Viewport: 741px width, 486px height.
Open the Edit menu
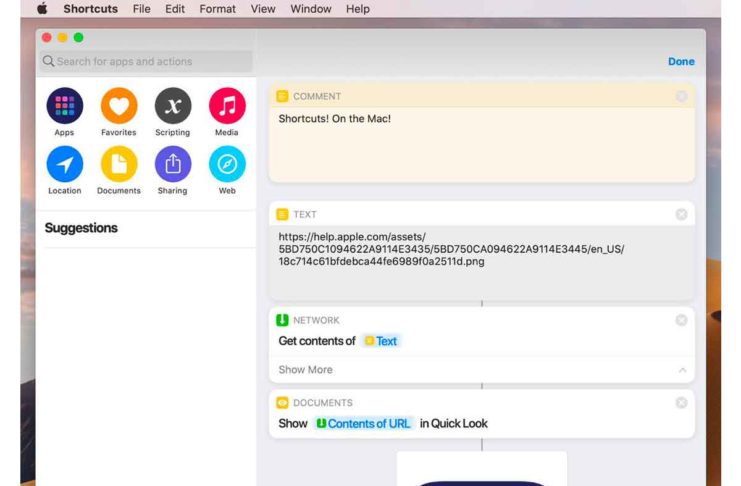175,9
